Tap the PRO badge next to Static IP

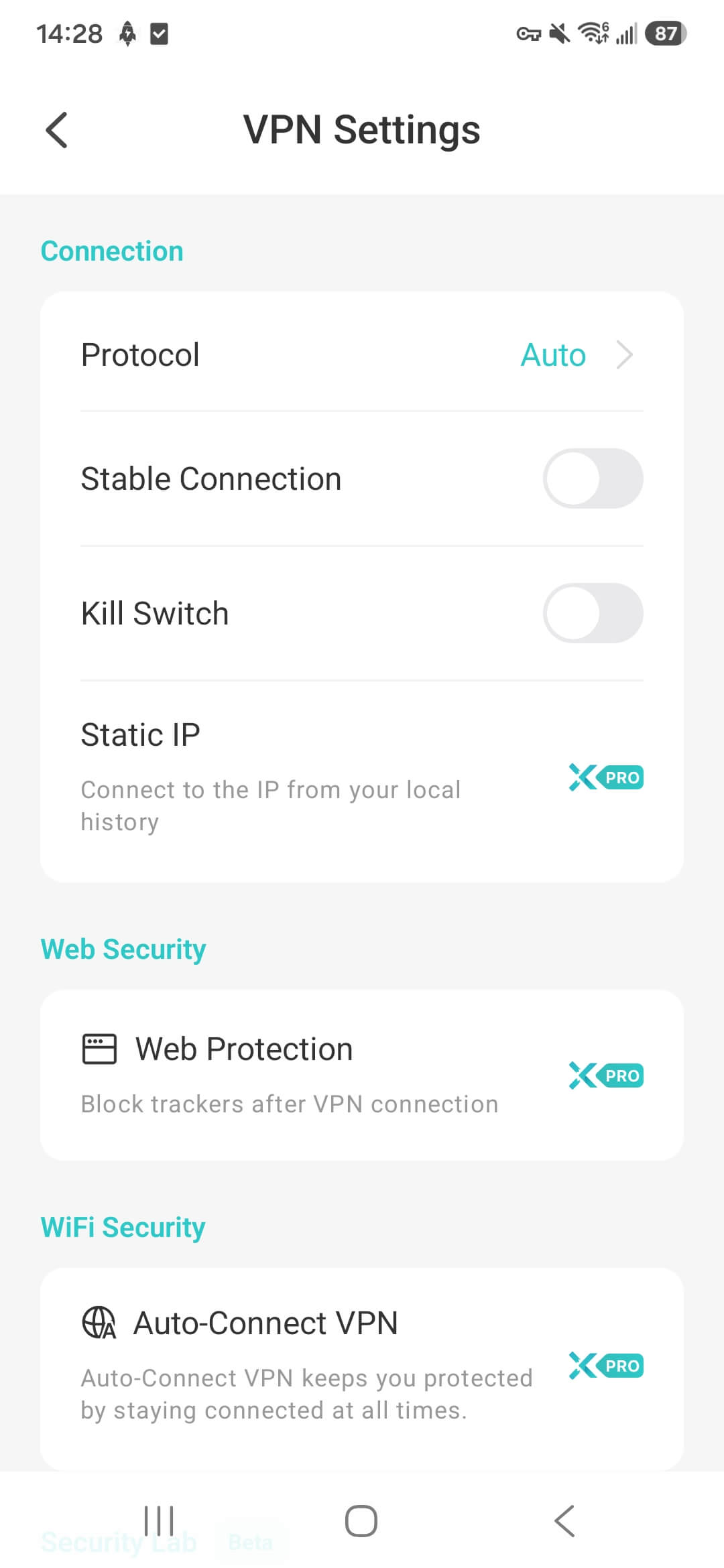pyautogui.click(x=606, y=777)
